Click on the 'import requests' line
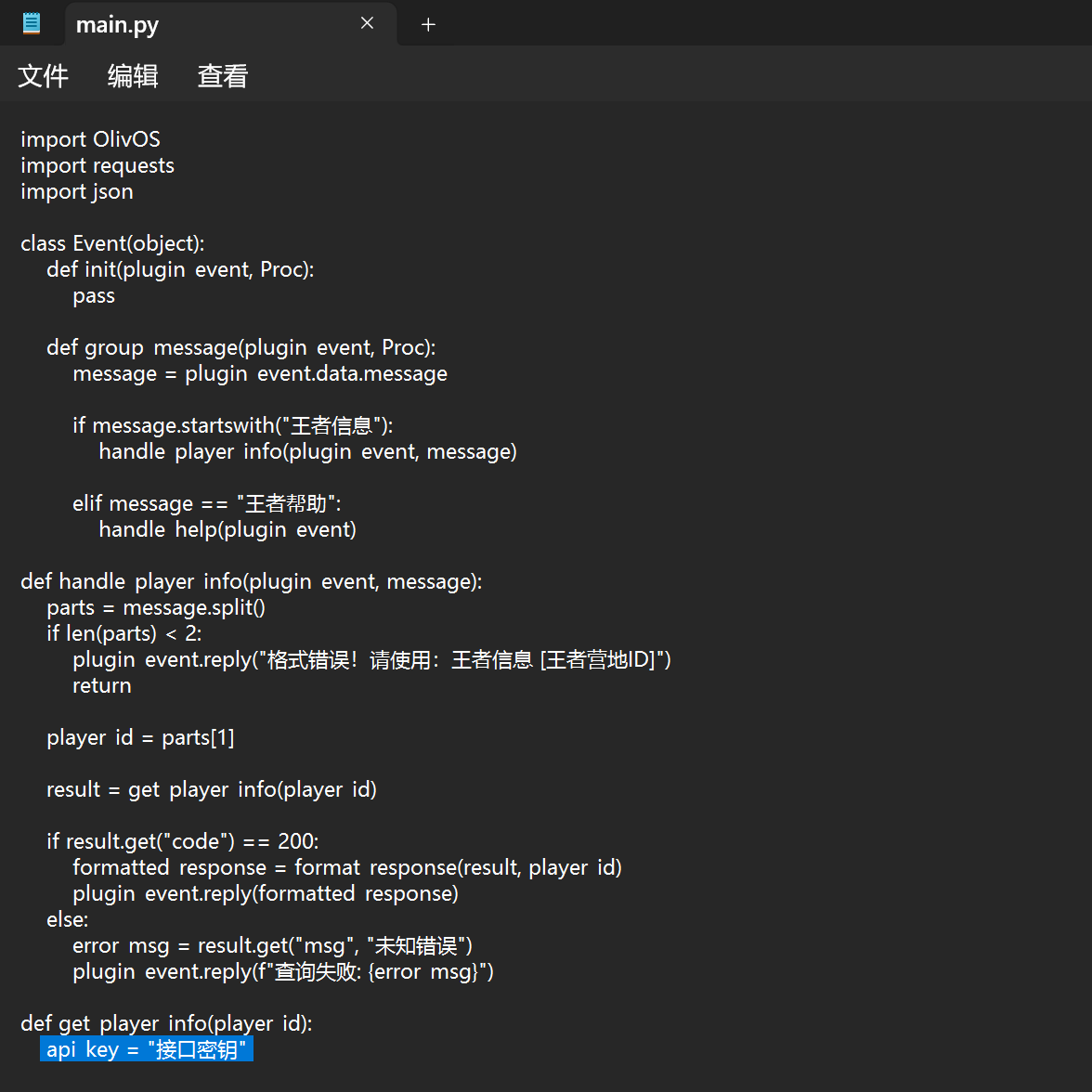Screen dimensions: 1092x1092 click(97, 165)
